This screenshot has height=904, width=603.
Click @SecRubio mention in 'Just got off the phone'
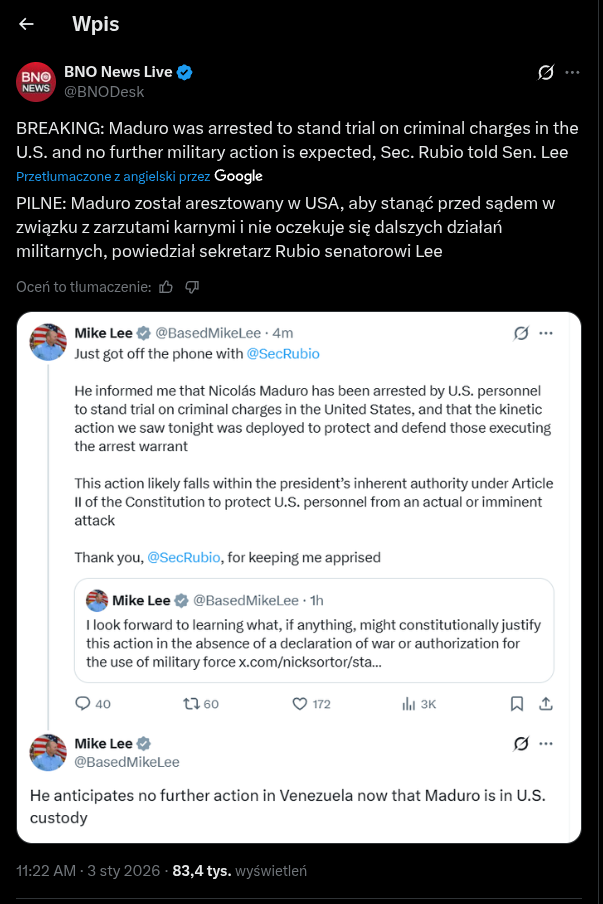point(283,353)
